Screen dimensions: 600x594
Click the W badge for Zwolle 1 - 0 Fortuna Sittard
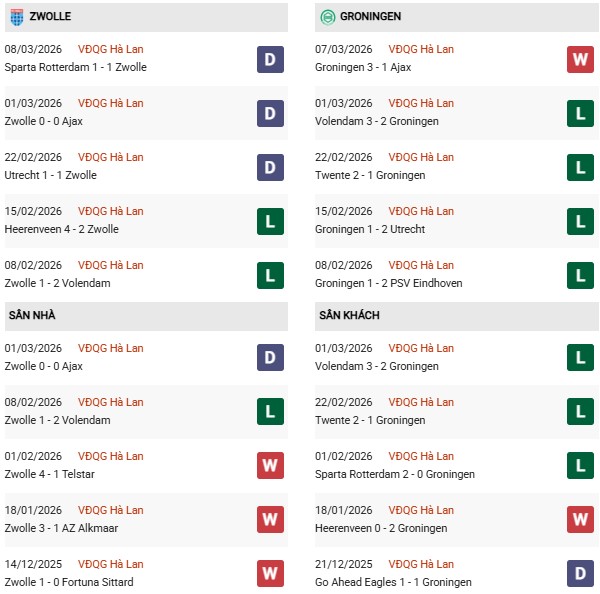tap(270, 574)
